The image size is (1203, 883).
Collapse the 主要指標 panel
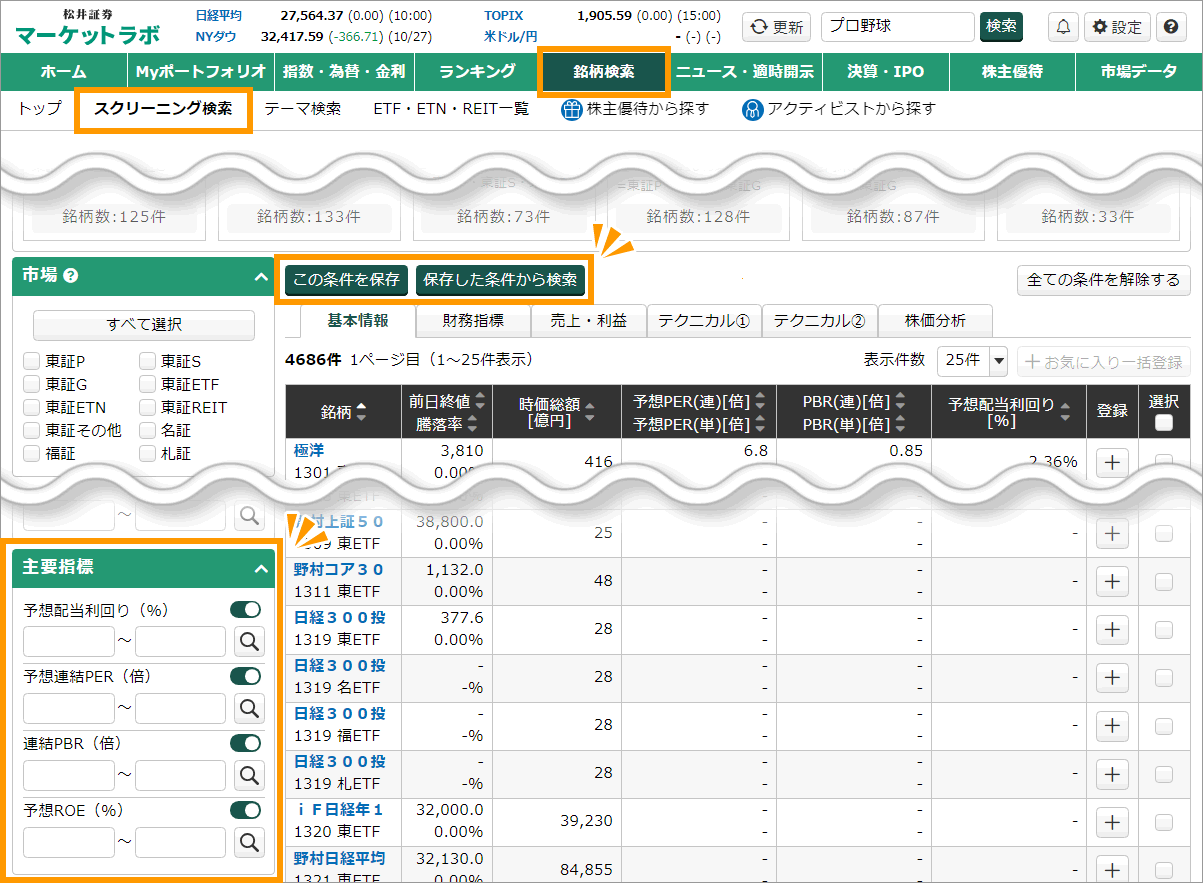pyautogui.click(x=261, y=568)
